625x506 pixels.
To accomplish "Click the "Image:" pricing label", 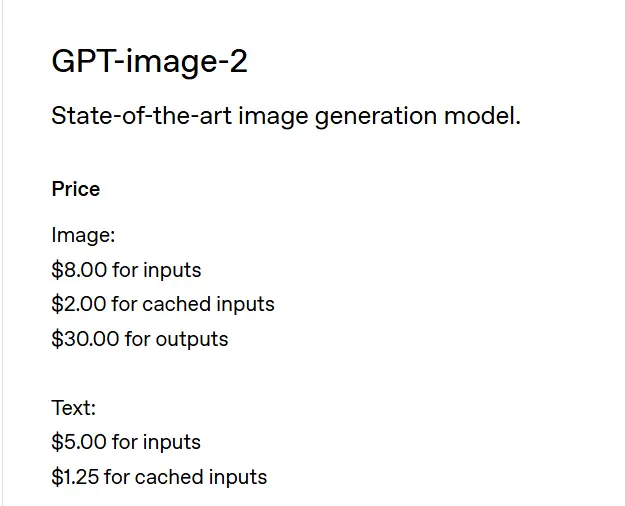I will tap(83, 235).
